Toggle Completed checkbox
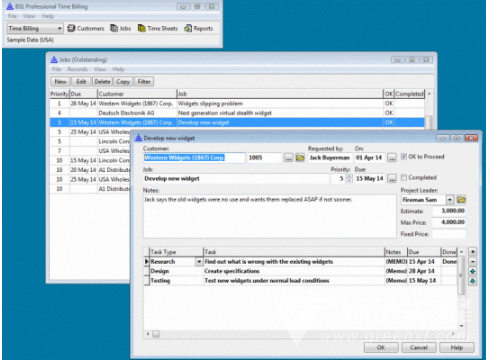Image resolution: width=486 pixels, height=360 pixels. [x=404, y=178]
